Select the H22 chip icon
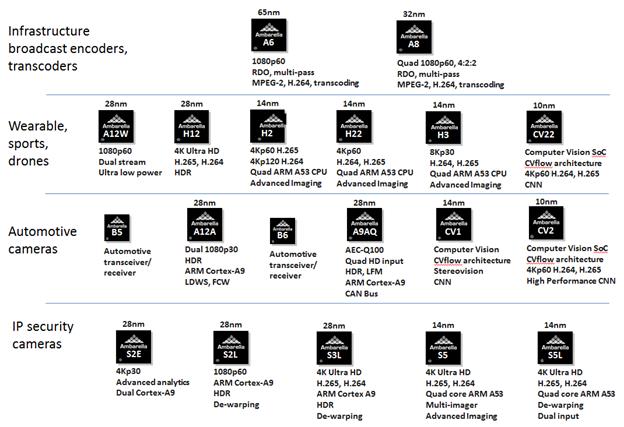This screenshot has height=427, width=624. pyautogui.click(x=354, y=134)
